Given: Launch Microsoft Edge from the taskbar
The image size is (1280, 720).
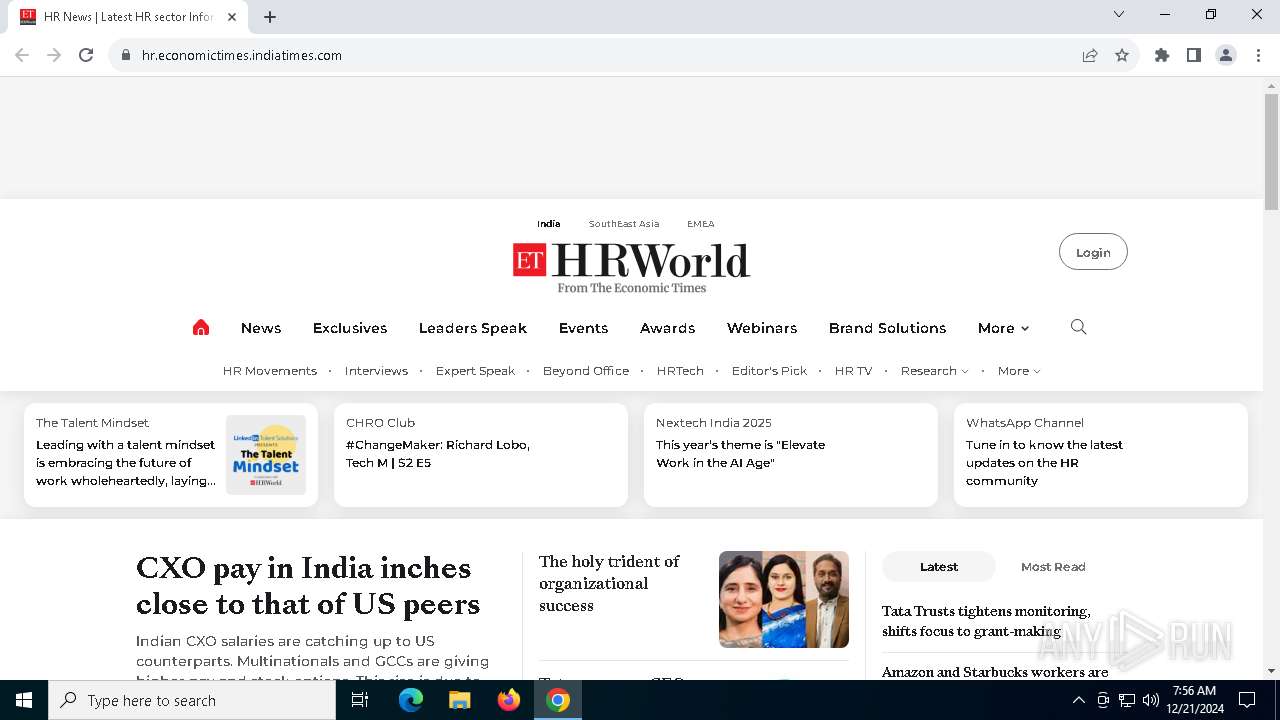Looking at the screenshot, I should [x=411, y=700].
